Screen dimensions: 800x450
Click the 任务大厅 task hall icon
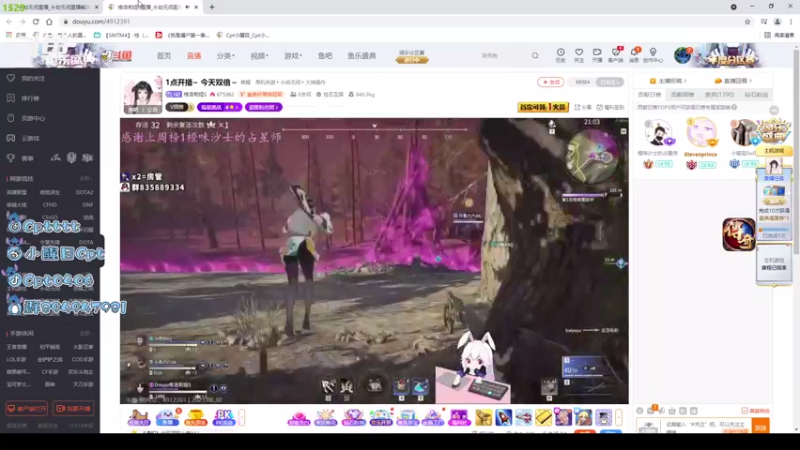(x=138, y=417)
